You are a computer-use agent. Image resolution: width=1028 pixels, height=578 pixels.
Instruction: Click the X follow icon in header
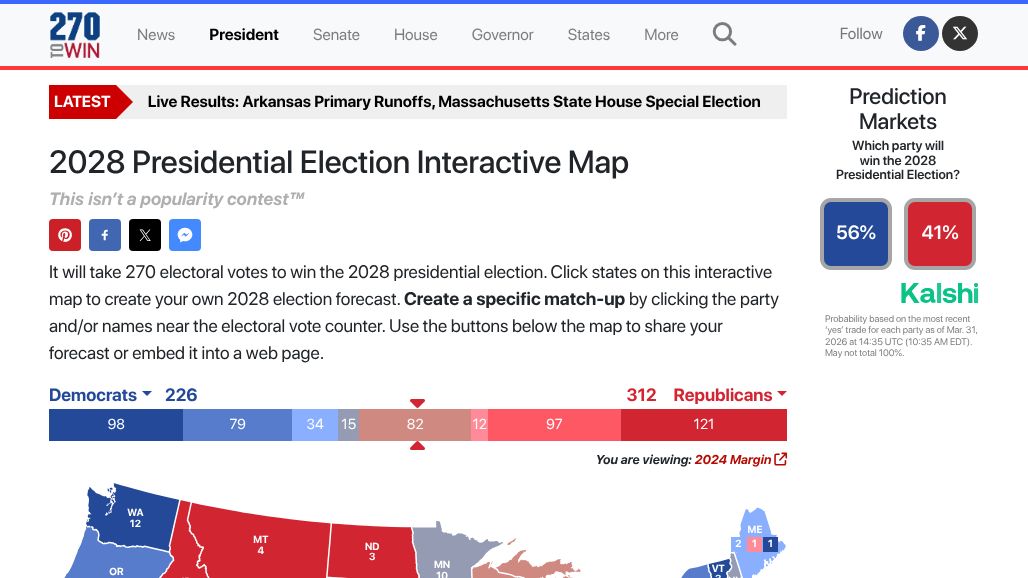pyautogui.click(x=960, y=34)
